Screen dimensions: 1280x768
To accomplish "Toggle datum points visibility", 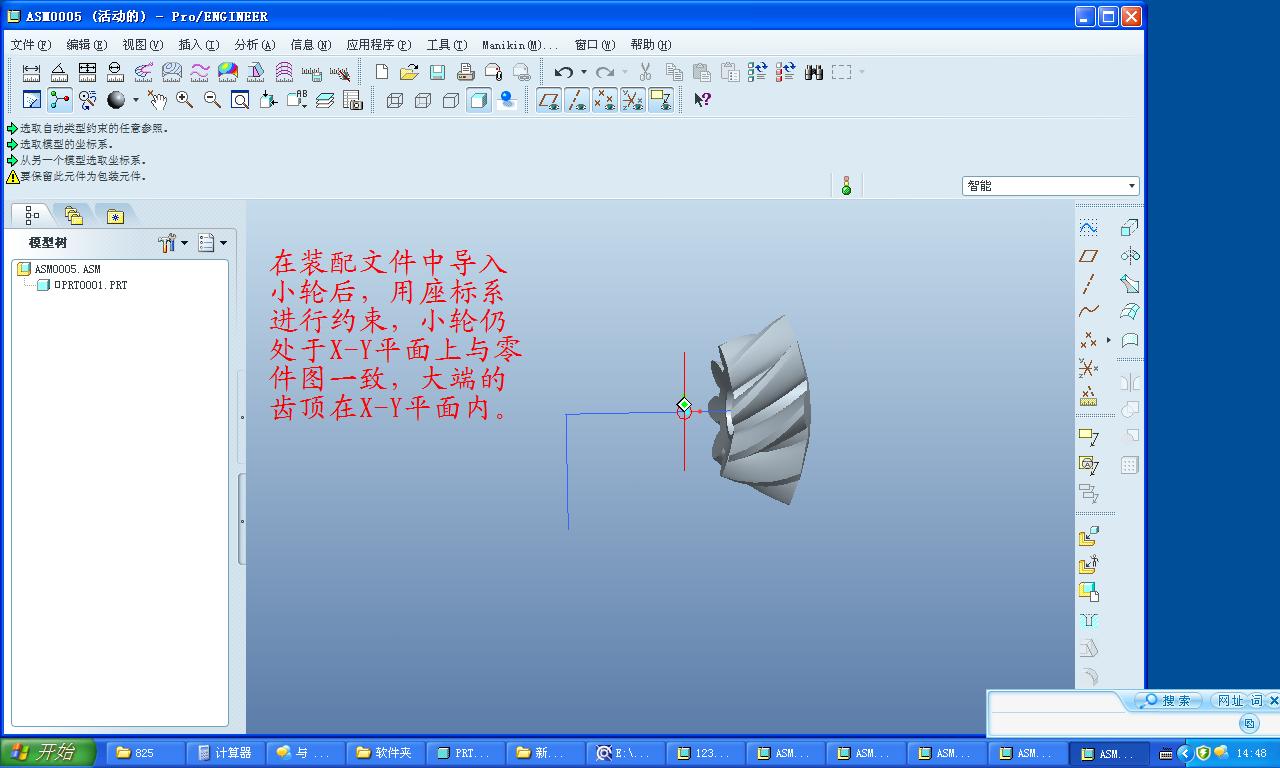I will 604,100.
